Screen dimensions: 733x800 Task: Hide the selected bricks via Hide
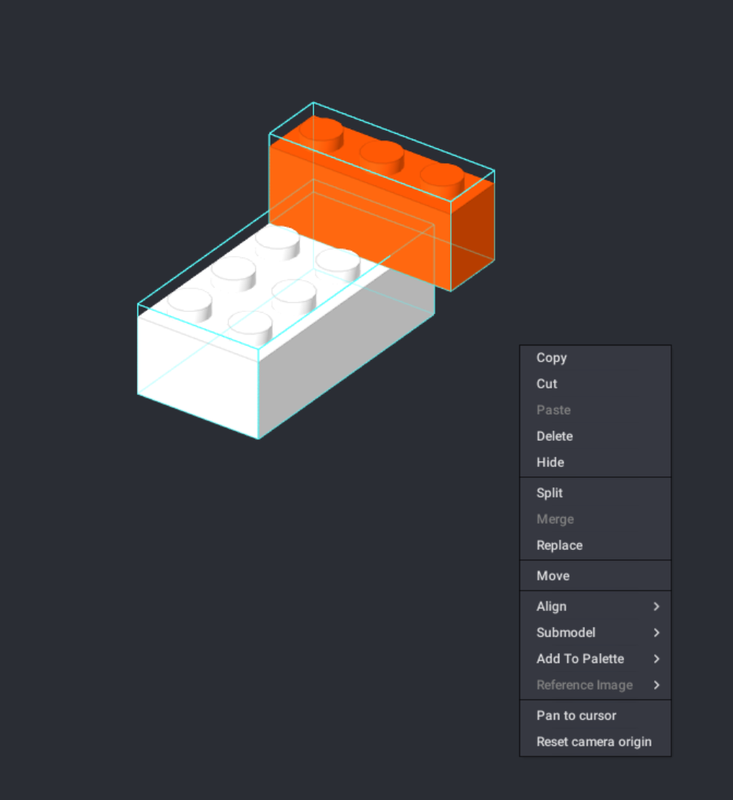point(595,462)
